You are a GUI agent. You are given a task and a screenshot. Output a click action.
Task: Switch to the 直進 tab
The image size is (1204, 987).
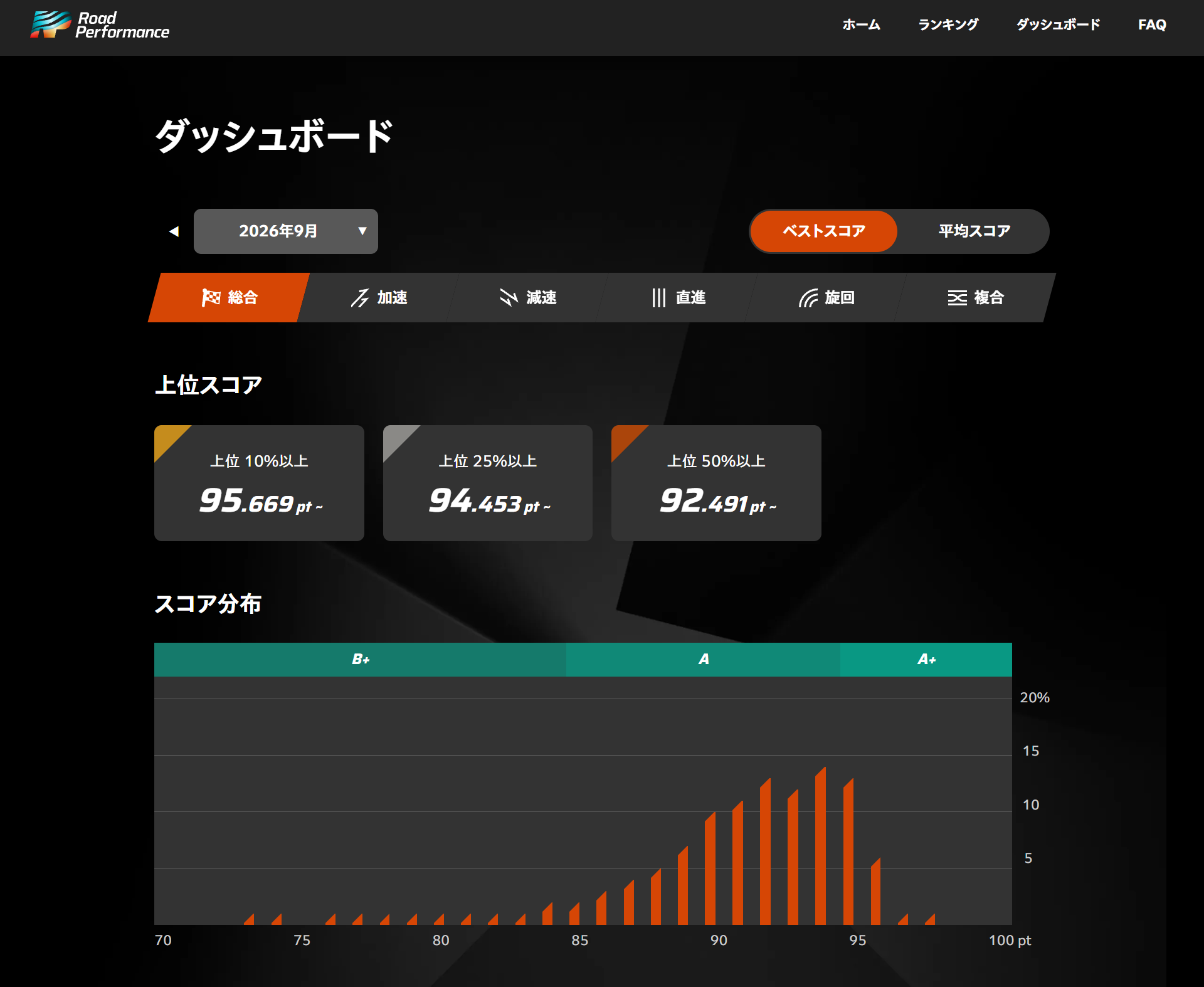coord(677,297)
